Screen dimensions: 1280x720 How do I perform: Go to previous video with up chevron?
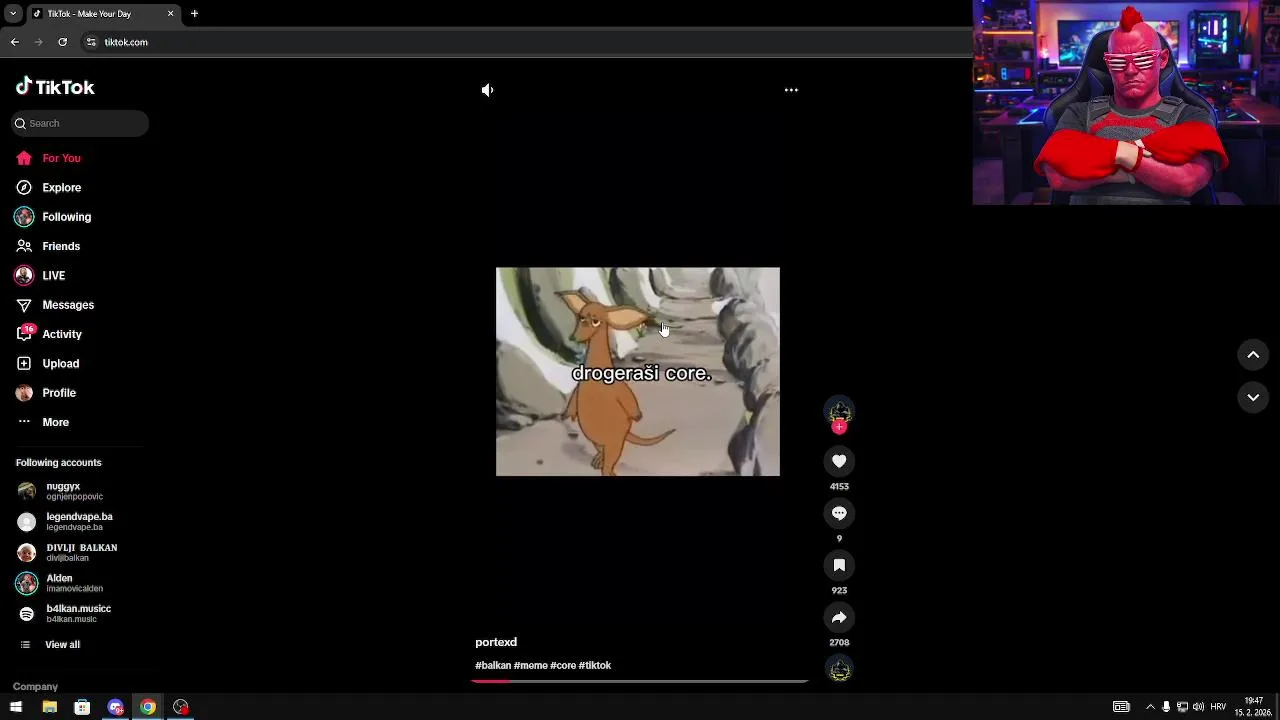click(x=1253, y=355)
